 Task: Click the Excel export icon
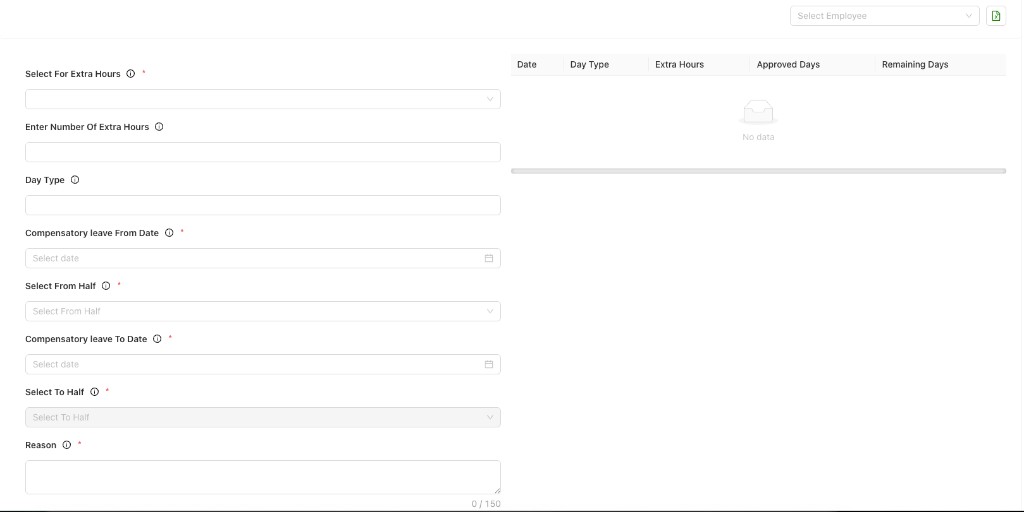996,16
